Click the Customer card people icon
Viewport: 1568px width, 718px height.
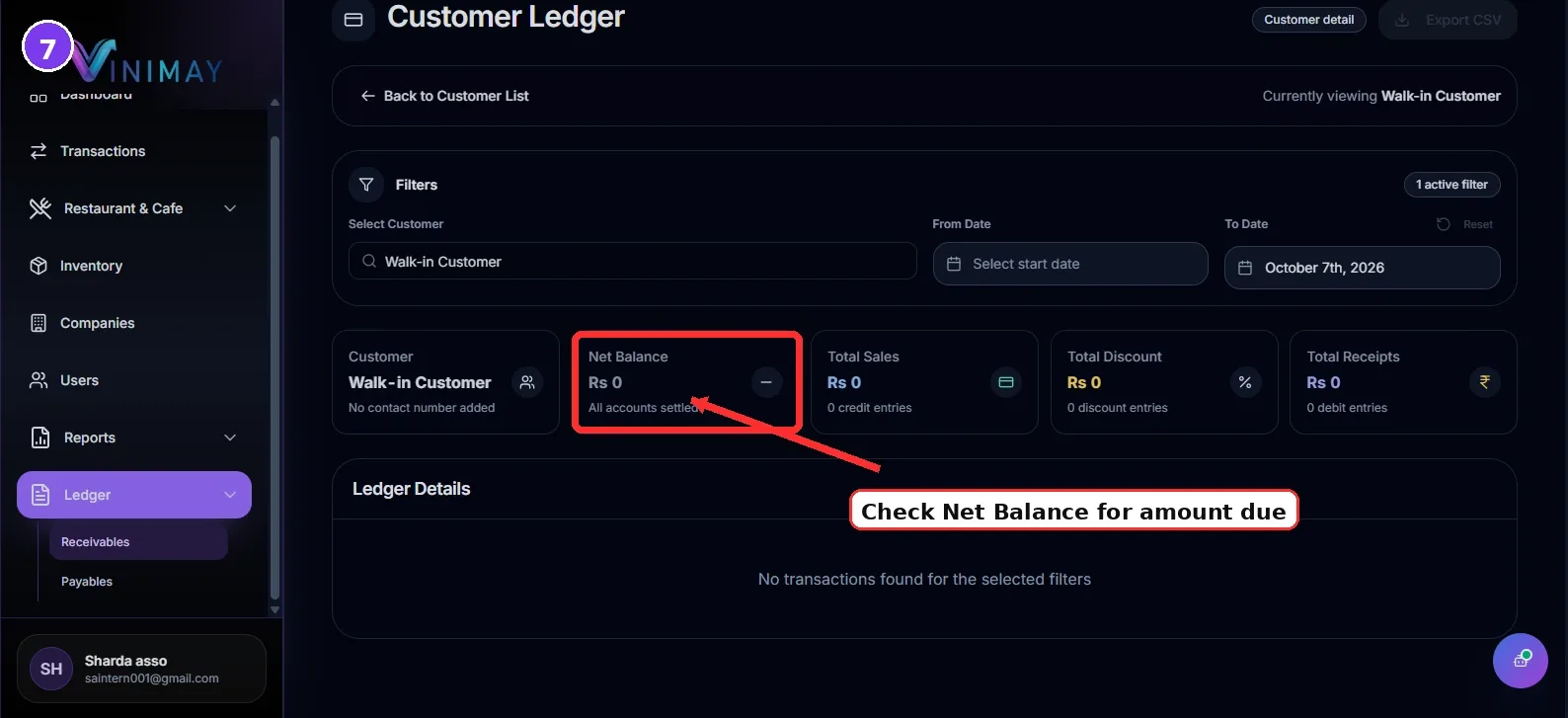(x=527, y=382)
